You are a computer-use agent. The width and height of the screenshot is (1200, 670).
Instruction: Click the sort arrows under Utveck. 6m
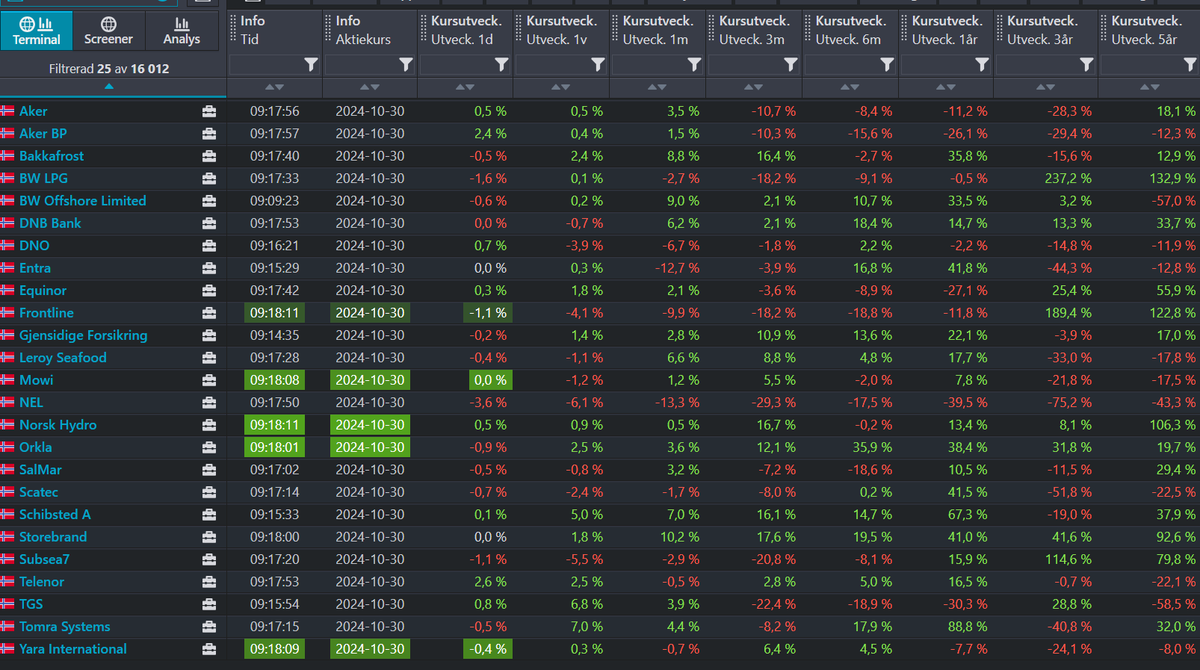click(850, 88)
